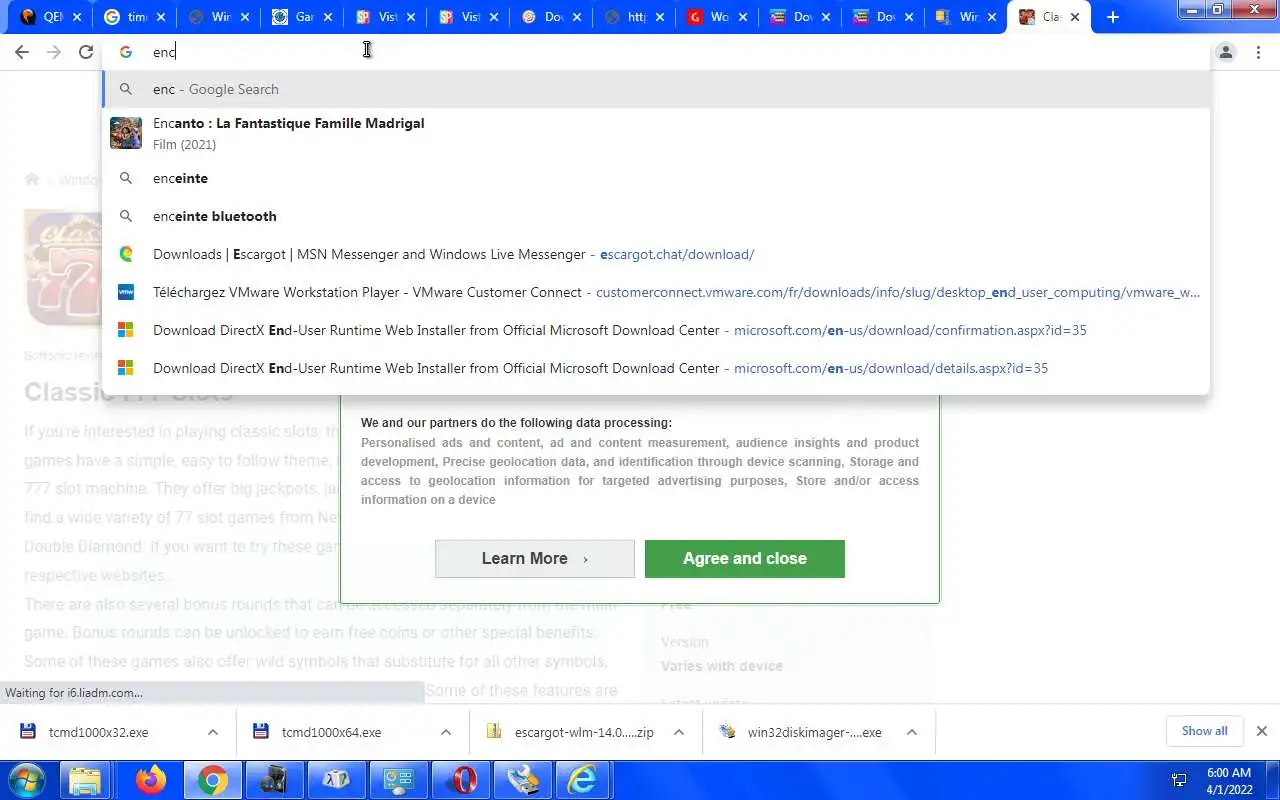Click the tcmd1000x32.exe download file icon

[x=27, y=732]
